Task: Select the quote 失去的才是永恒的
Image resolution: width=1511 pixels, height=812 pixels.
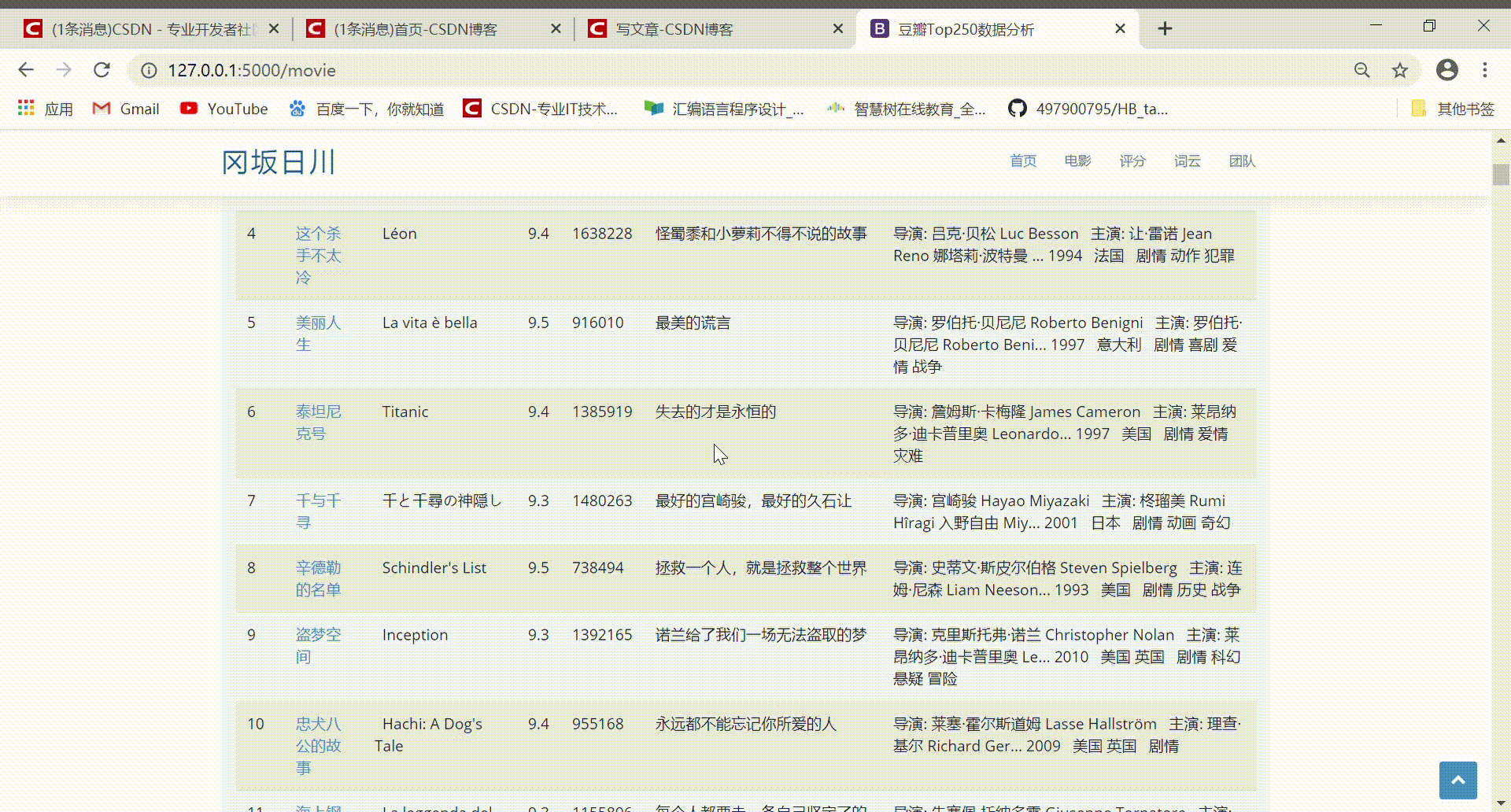Action: click(715, 412)
